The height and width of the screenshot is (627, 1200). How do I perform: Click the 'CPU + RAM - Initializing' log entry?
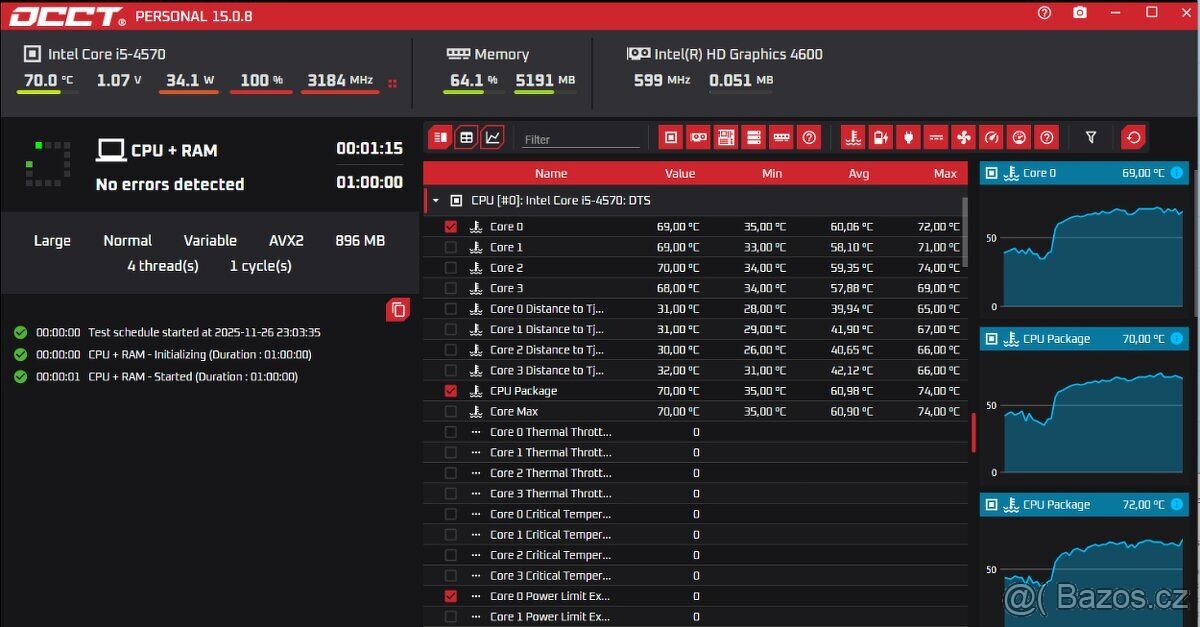[200, 354]
